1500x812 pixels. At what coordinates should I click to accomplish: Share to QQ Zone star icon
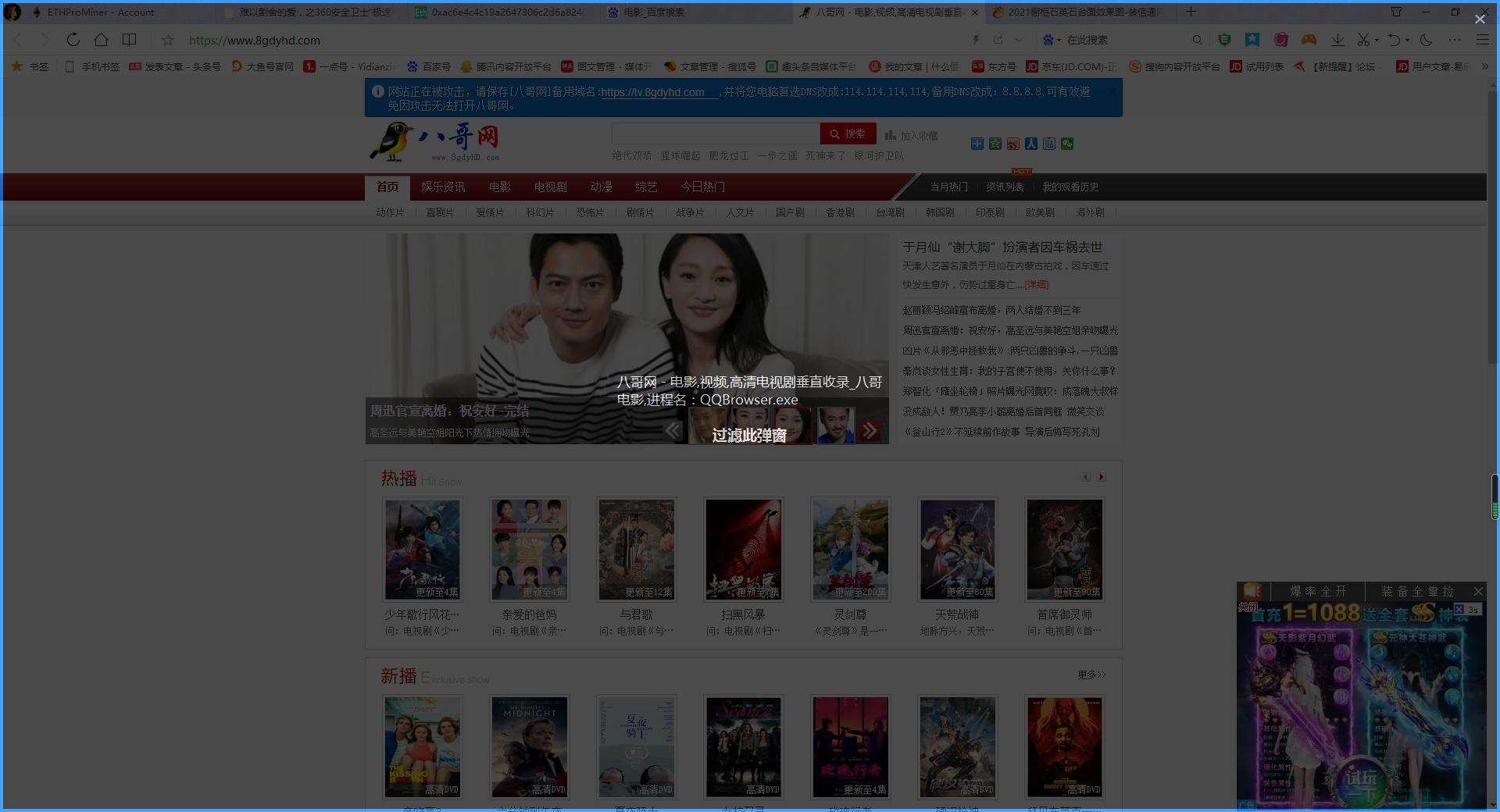click(x=995, y=144)
